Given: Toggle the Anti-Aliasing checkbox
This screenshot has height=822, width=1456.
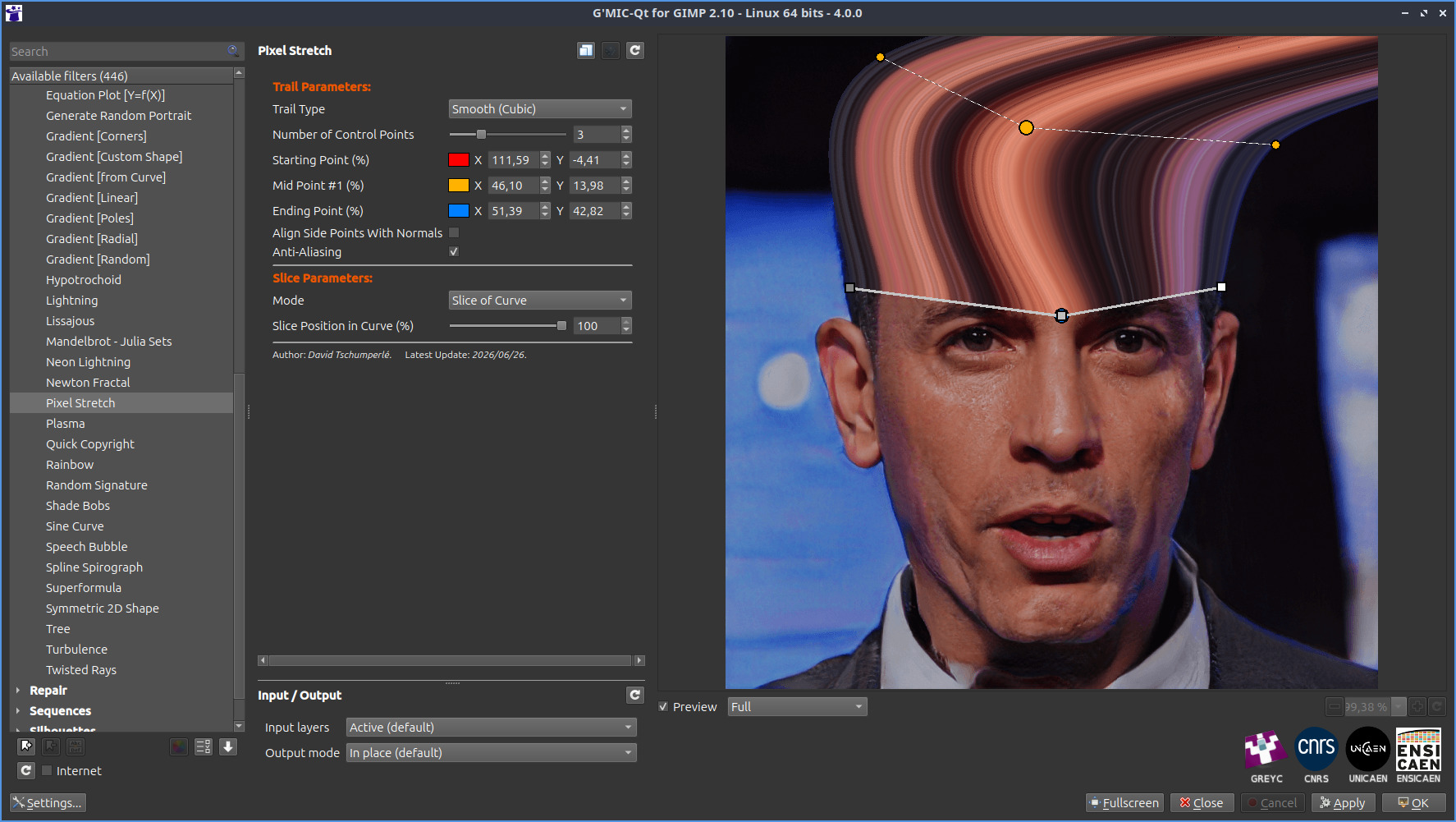Looking at the screenshot, I should tap(454, 252).
